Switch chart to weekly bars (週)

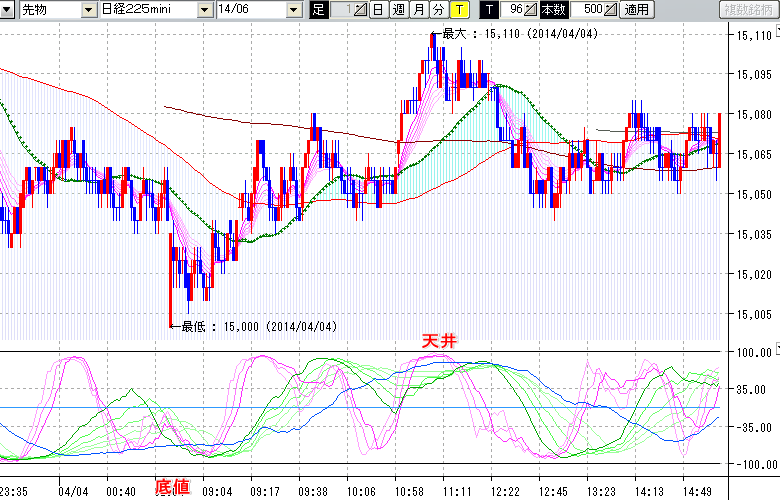pos(398,10)
